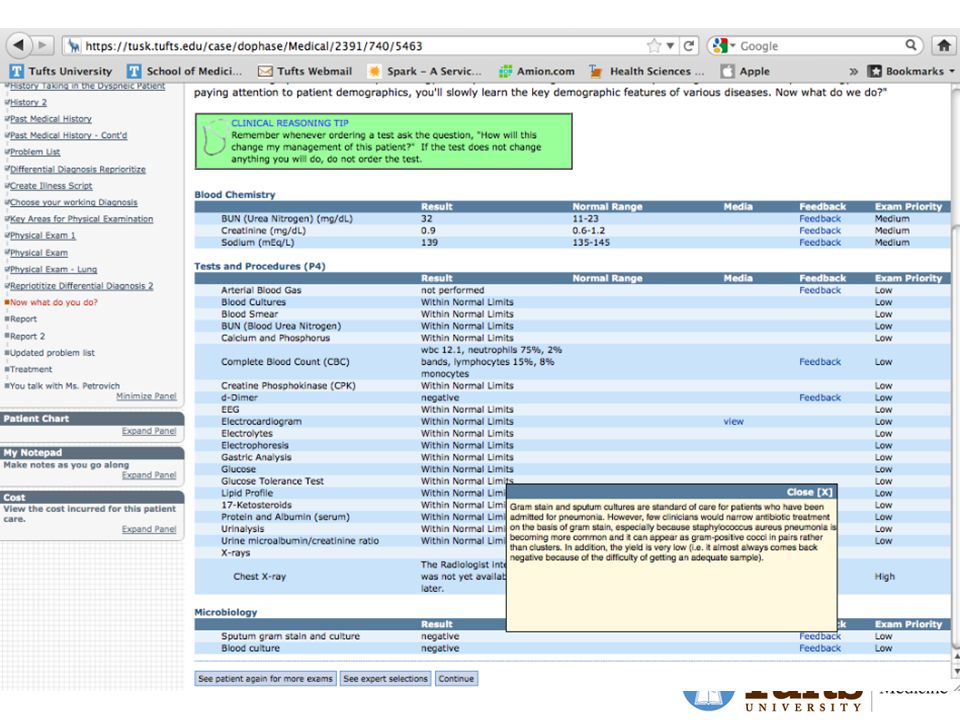Click the address bar URL field

[x=364, y=46]
